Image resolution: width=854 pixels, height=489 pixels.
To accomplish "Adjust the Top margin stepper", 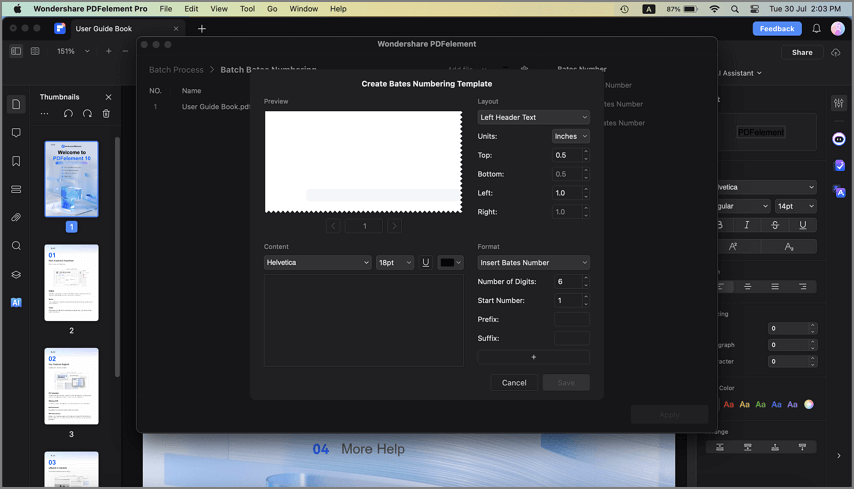I will [x=586, y=155].
